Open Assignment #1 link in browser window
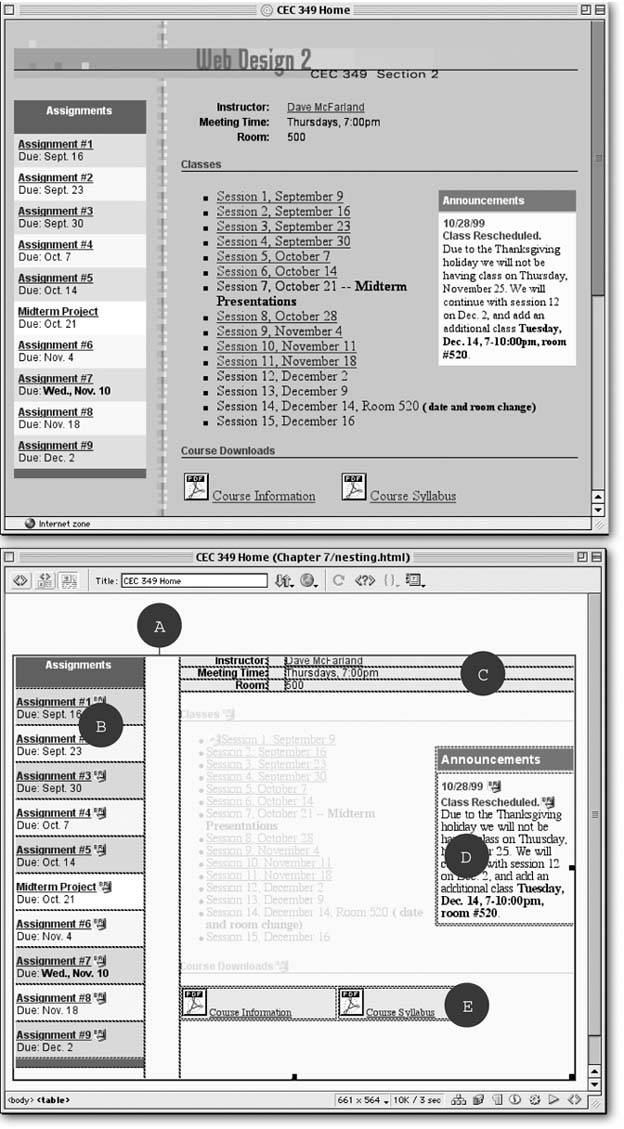The width and height of the screenshot is (624, 1129). click(x=55, y=144)
